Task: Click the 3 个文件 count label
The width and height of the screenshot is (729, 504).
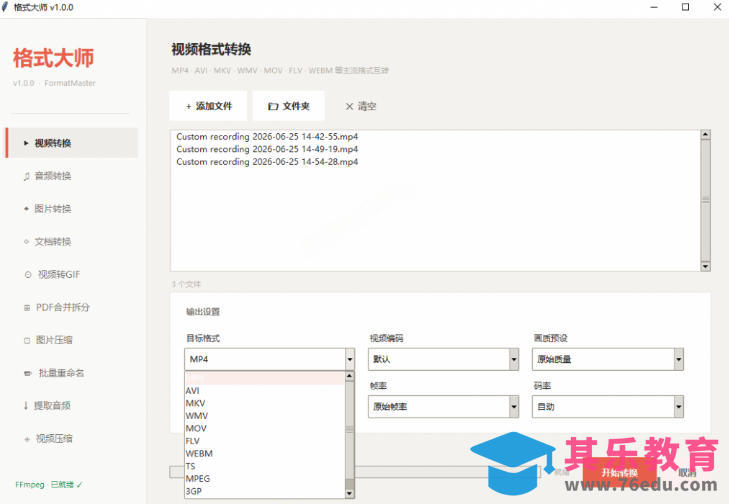Action: tap(186, 284)
